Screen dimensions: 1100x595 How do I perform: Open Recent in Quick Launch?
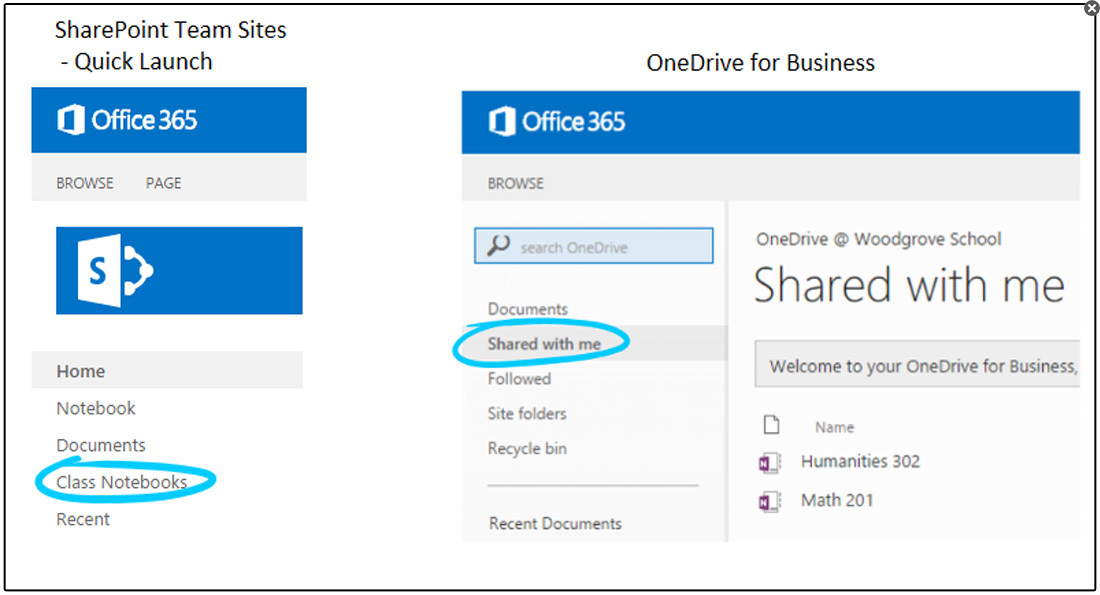point(83,520)
